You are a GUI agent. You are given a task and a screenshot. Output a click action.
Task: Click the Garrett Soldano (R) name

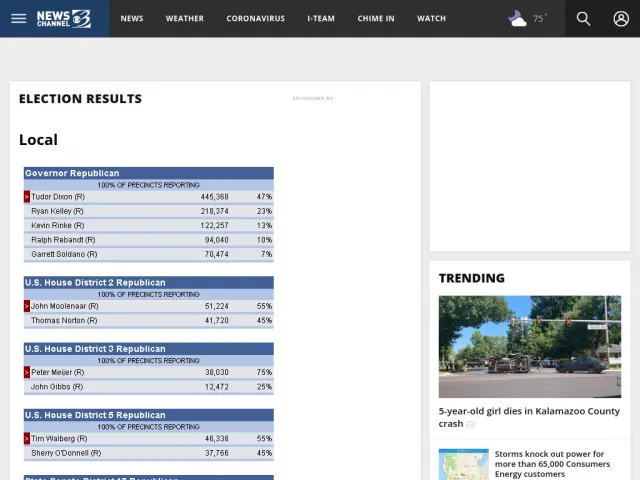(64, 254)
